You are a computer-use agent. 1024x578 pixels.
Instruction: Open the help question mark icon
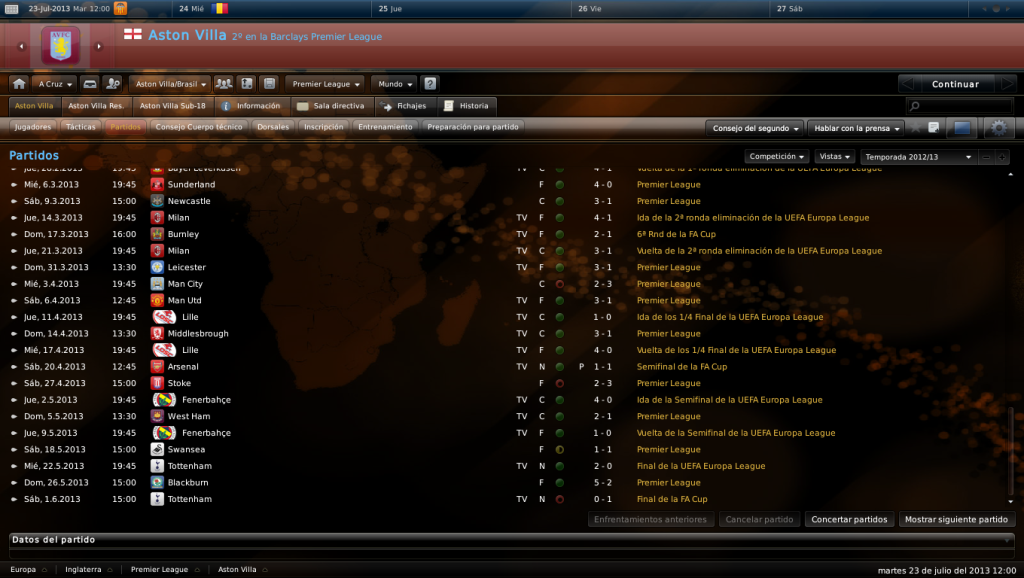click(x=430, y=84)
